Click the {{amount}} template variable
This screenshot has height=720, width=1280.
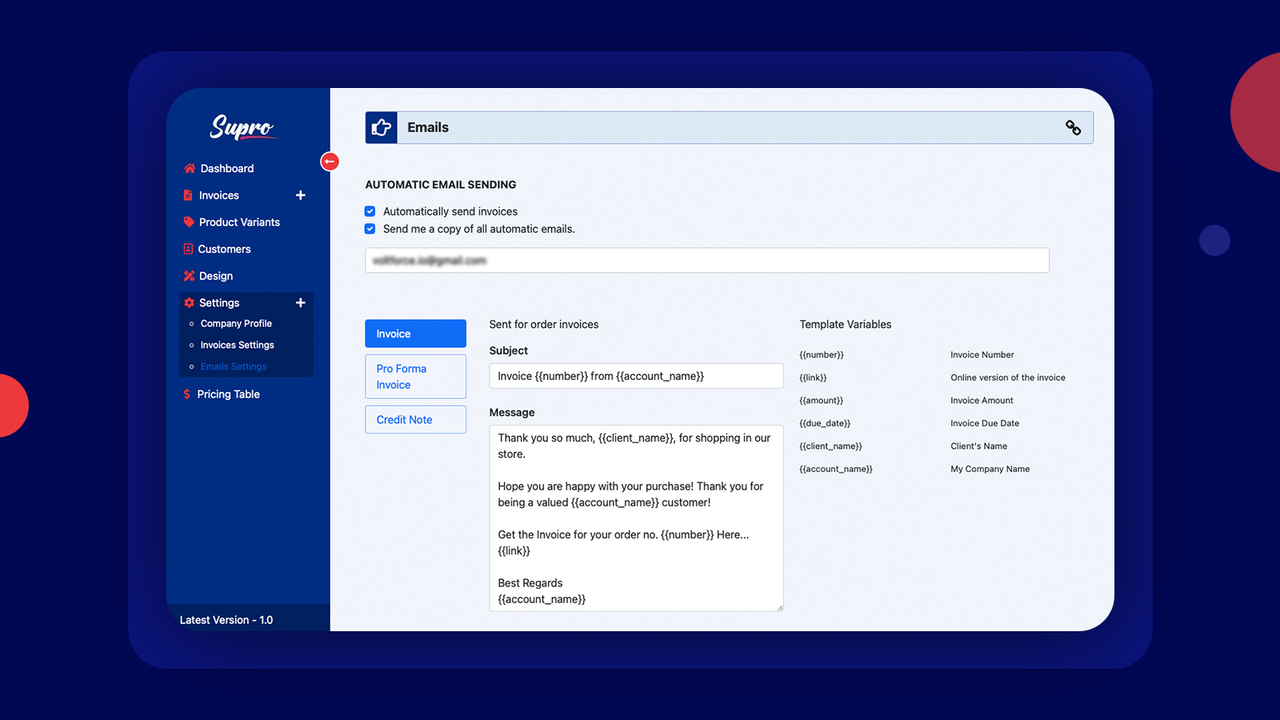click(822, 401)
